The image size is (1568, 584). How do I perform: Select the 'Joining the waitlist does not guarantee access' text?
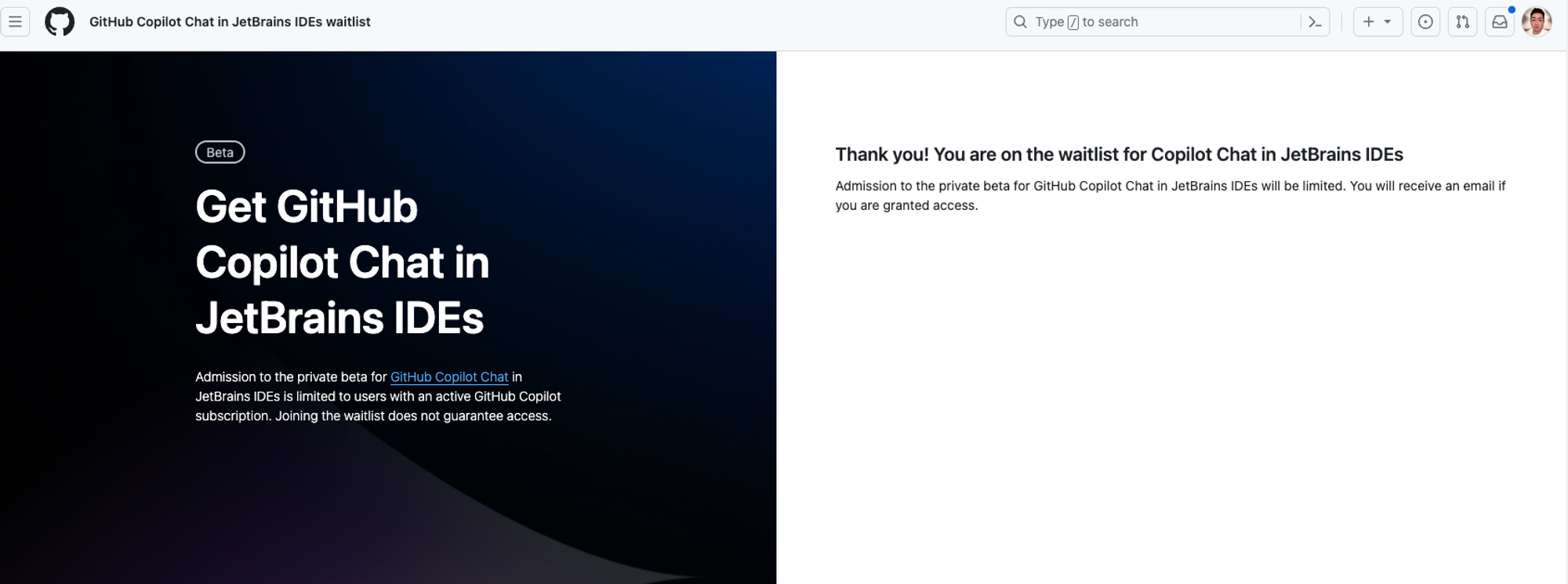click(413, 416)
